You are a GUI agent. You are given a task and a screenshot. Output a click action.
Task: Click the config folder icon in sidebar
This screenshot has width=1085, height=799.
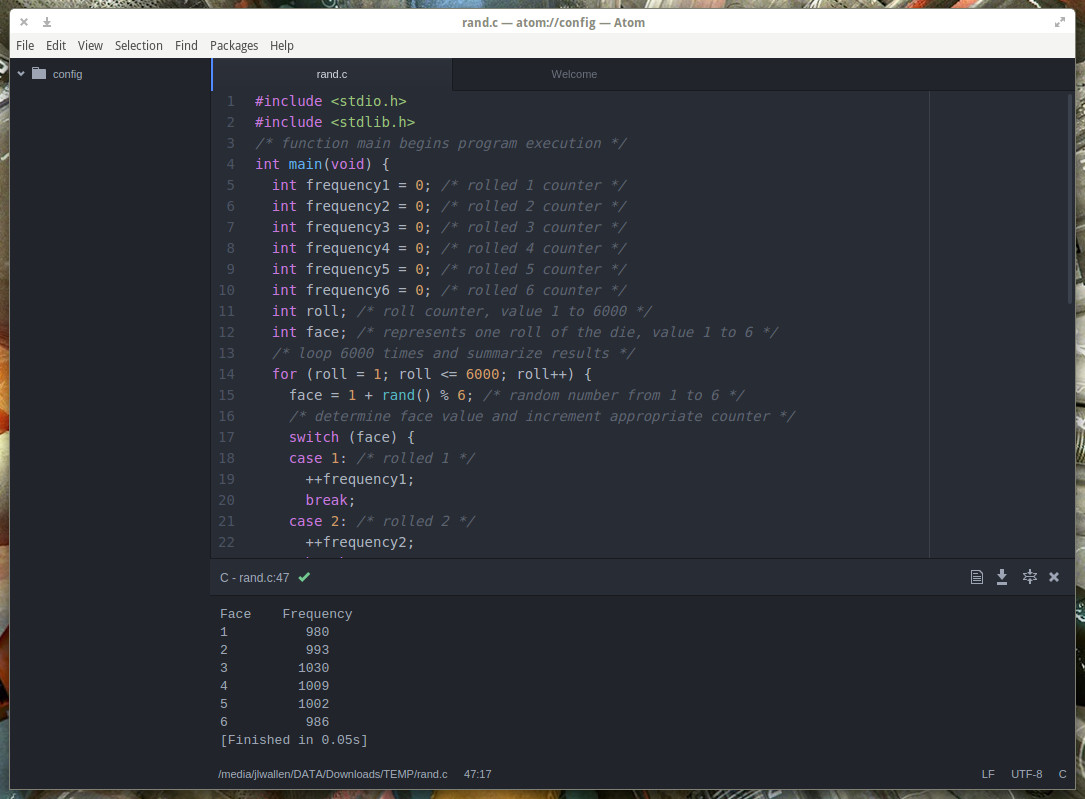pyautogui.click(x=39, y=73)
